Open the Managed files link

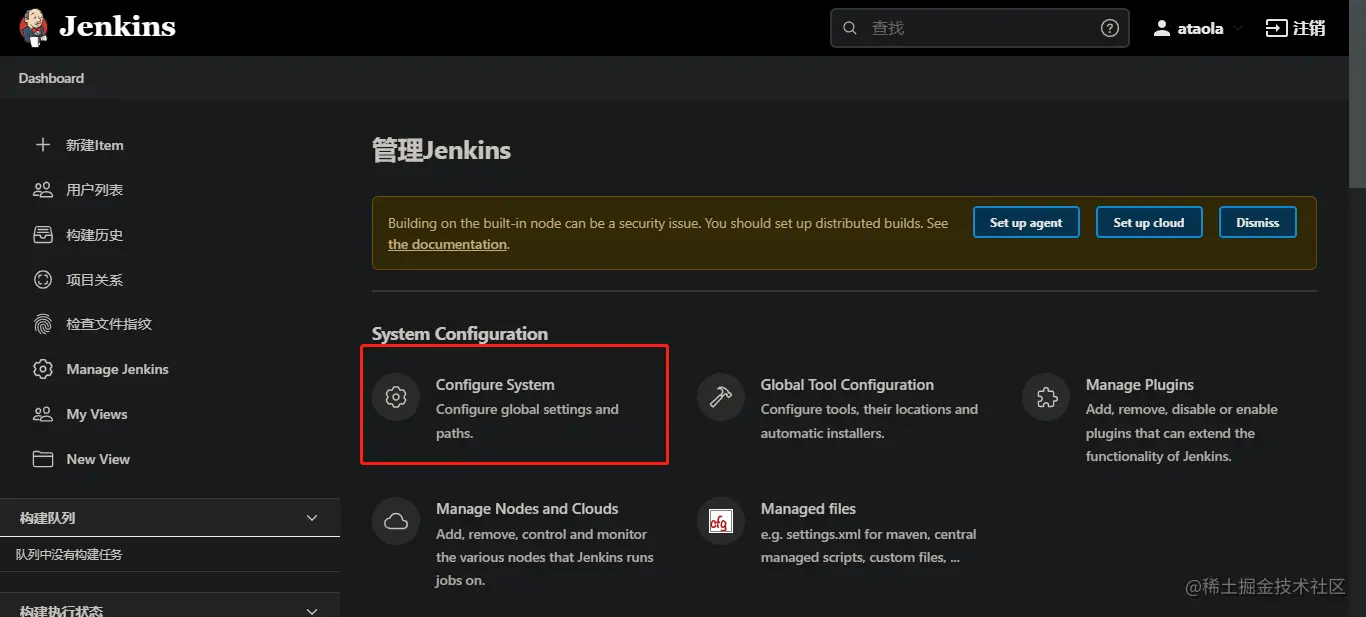click(808, 509)
